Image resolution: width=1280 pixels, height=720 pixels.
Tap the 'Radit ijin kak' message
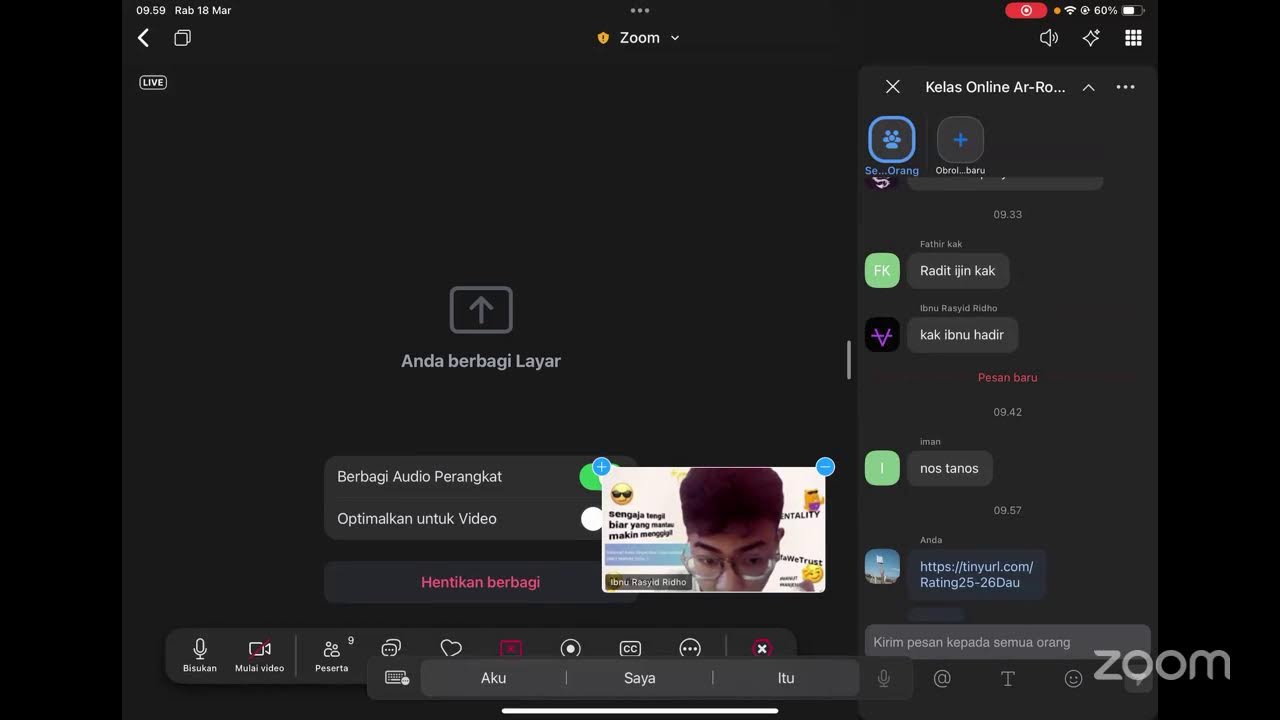pos(958,271)
